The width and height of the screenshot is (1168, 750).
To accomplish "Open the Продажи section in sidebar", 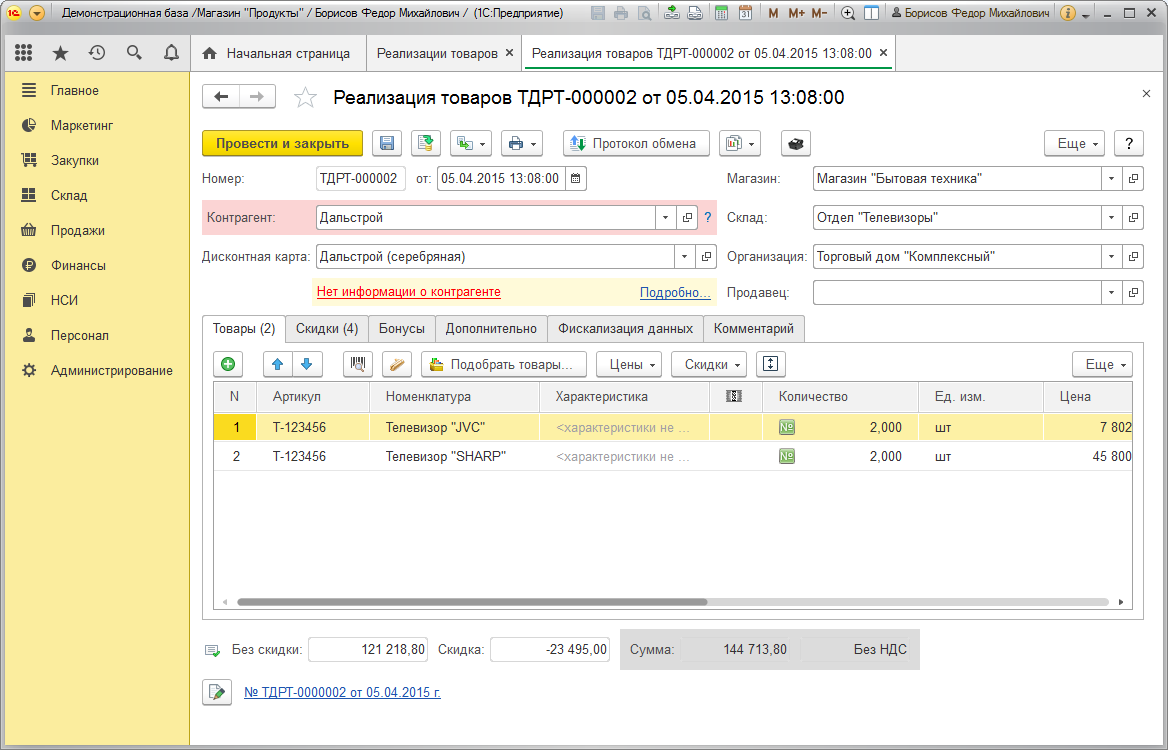I will tap(77, 230).
